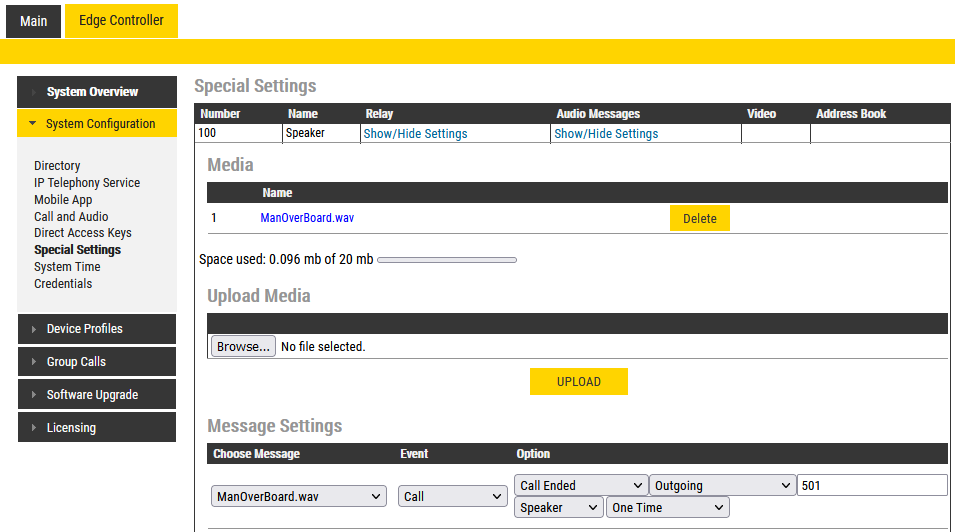Image resolution: width=955 pixels, height=532 pixels.
Task: Show or hide Relay settings
Action: (415, 133)
